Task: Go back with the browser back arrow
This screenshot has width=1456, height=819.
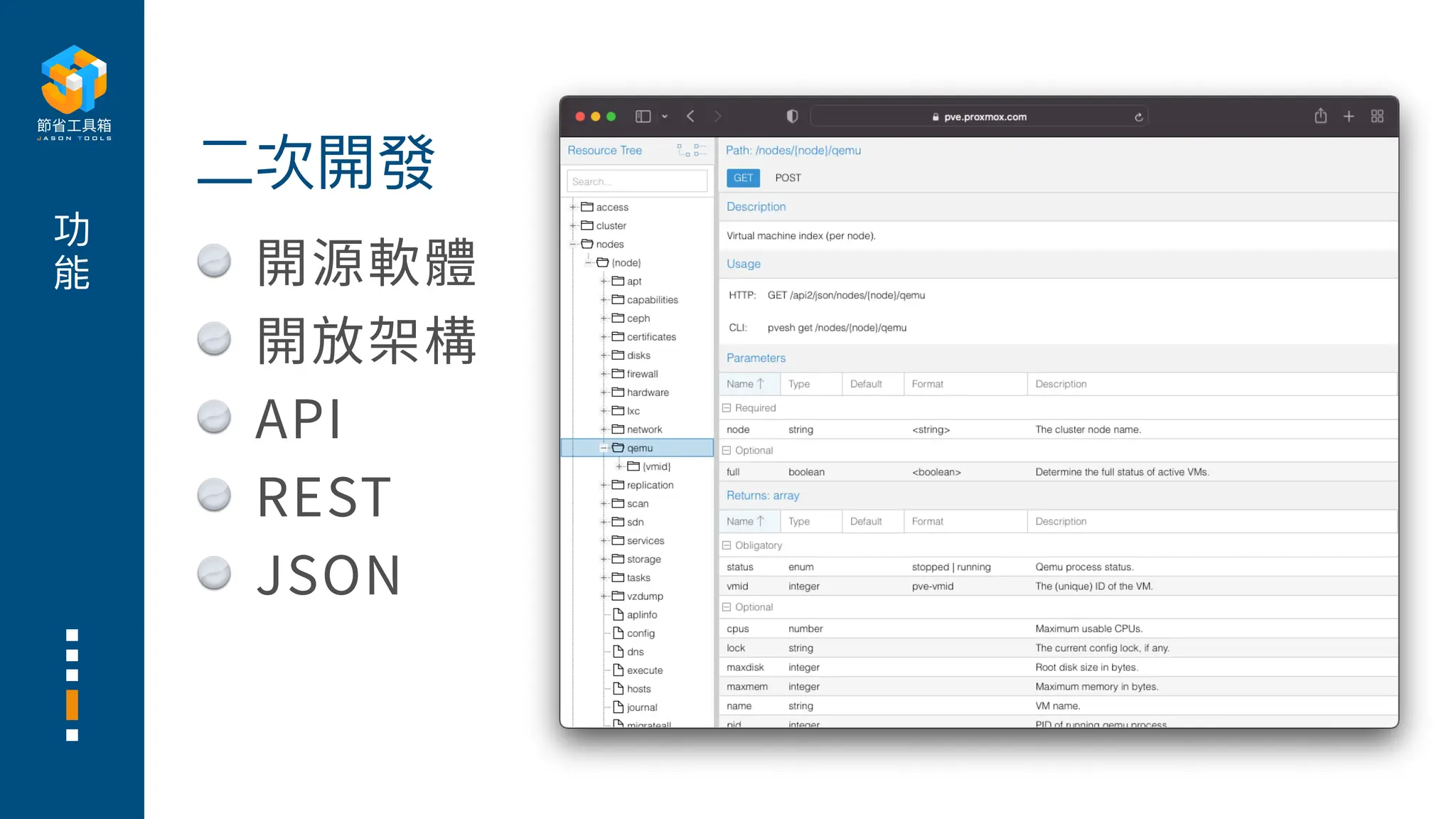Action: click(x=690, y=117)
